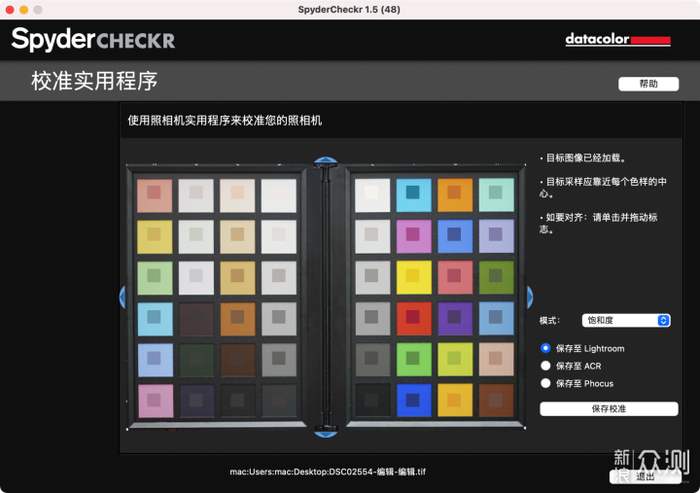Click the SpyderCHECKR logo

[93, 39]
